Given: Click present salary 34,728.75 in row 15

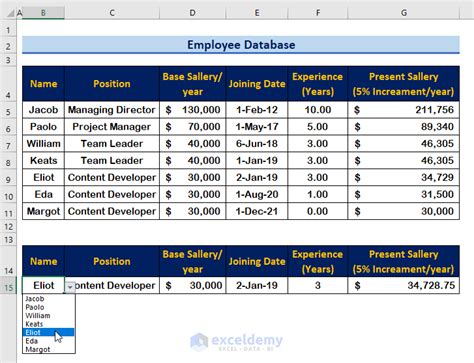Looking at the screenshot, I should pos(404,285).
